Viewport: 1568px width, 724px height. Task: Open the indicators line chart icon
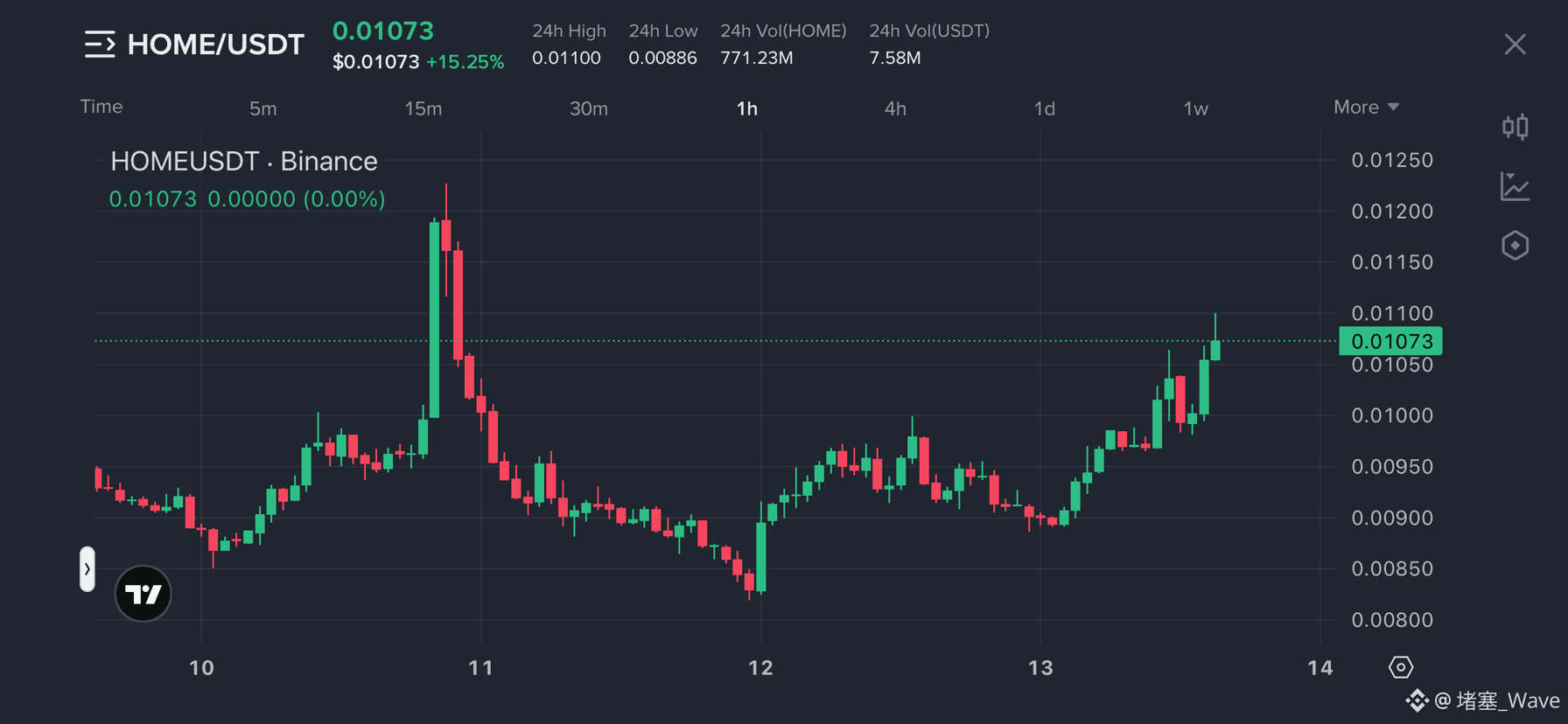[x=1515, y=186]
